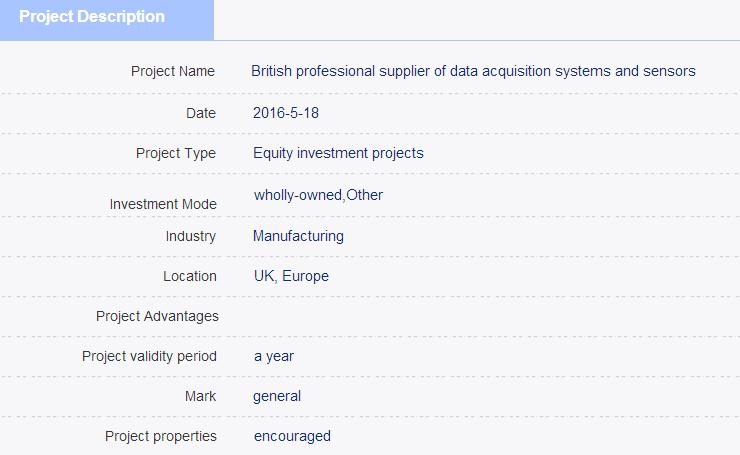740x455 pixels.
Task: Click the Project Advantages label
Action: tap(157, 316)
